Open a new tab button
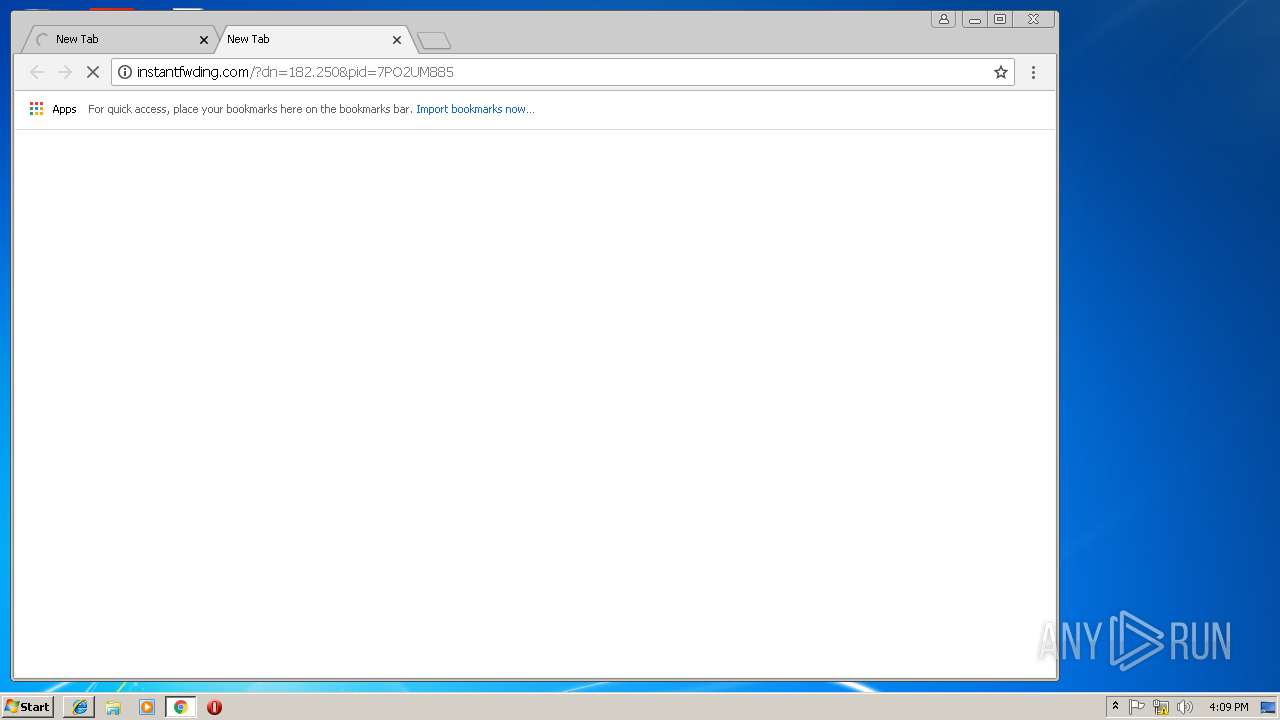This screenshot has width=1280, height=720. [434, 41]
